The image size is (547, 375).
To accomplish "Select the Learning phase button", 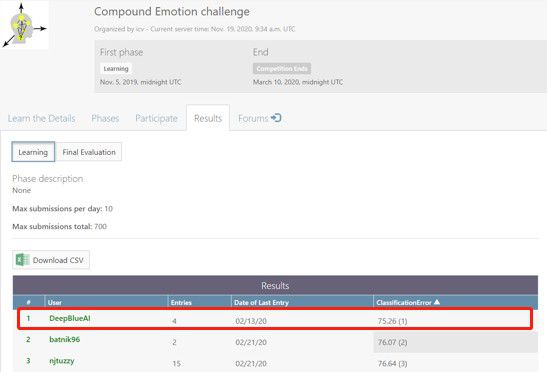I will coord(33,152).
